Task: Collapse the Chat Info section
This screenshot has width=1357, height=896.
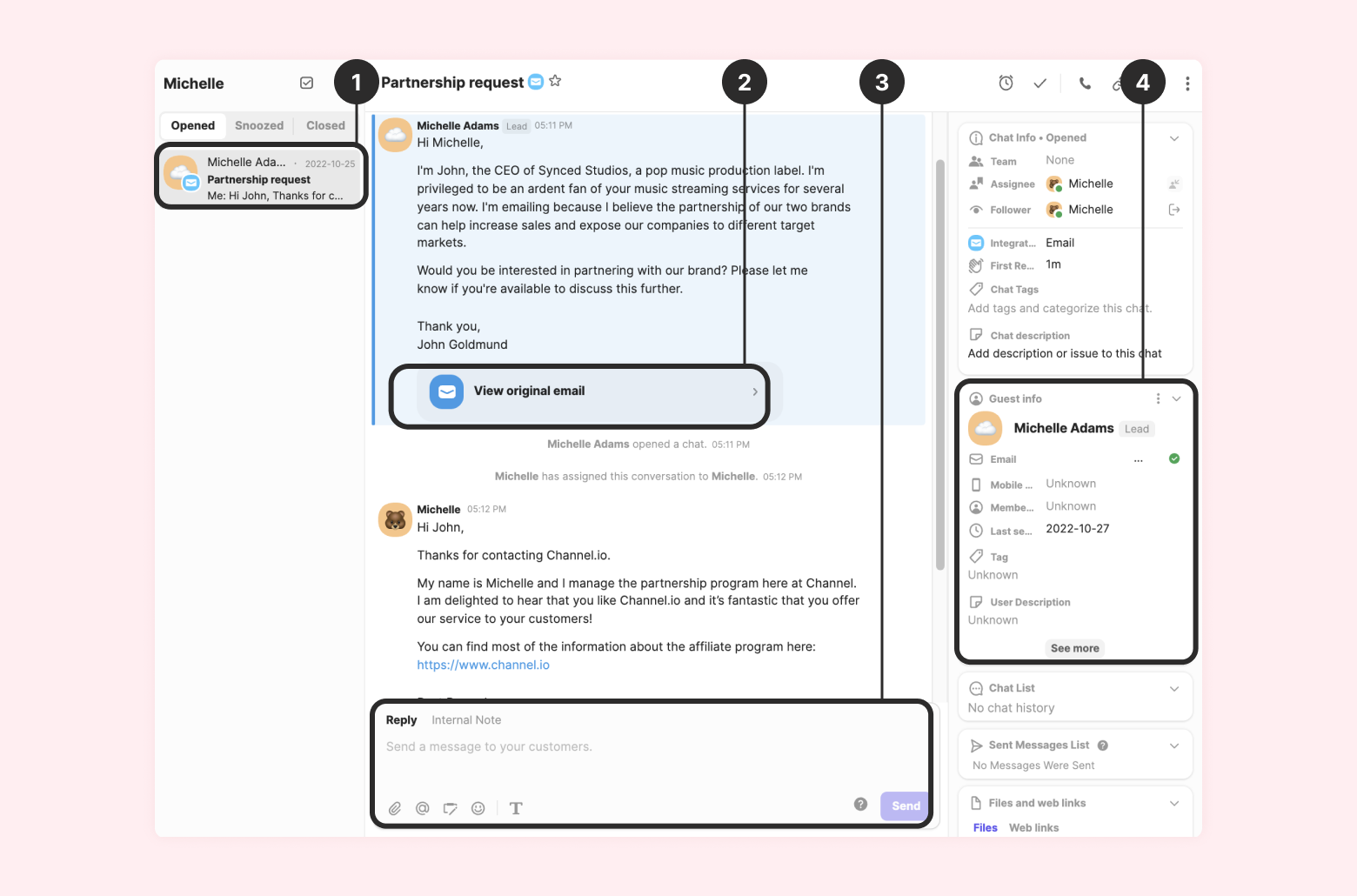Action: coord(1174,138)
